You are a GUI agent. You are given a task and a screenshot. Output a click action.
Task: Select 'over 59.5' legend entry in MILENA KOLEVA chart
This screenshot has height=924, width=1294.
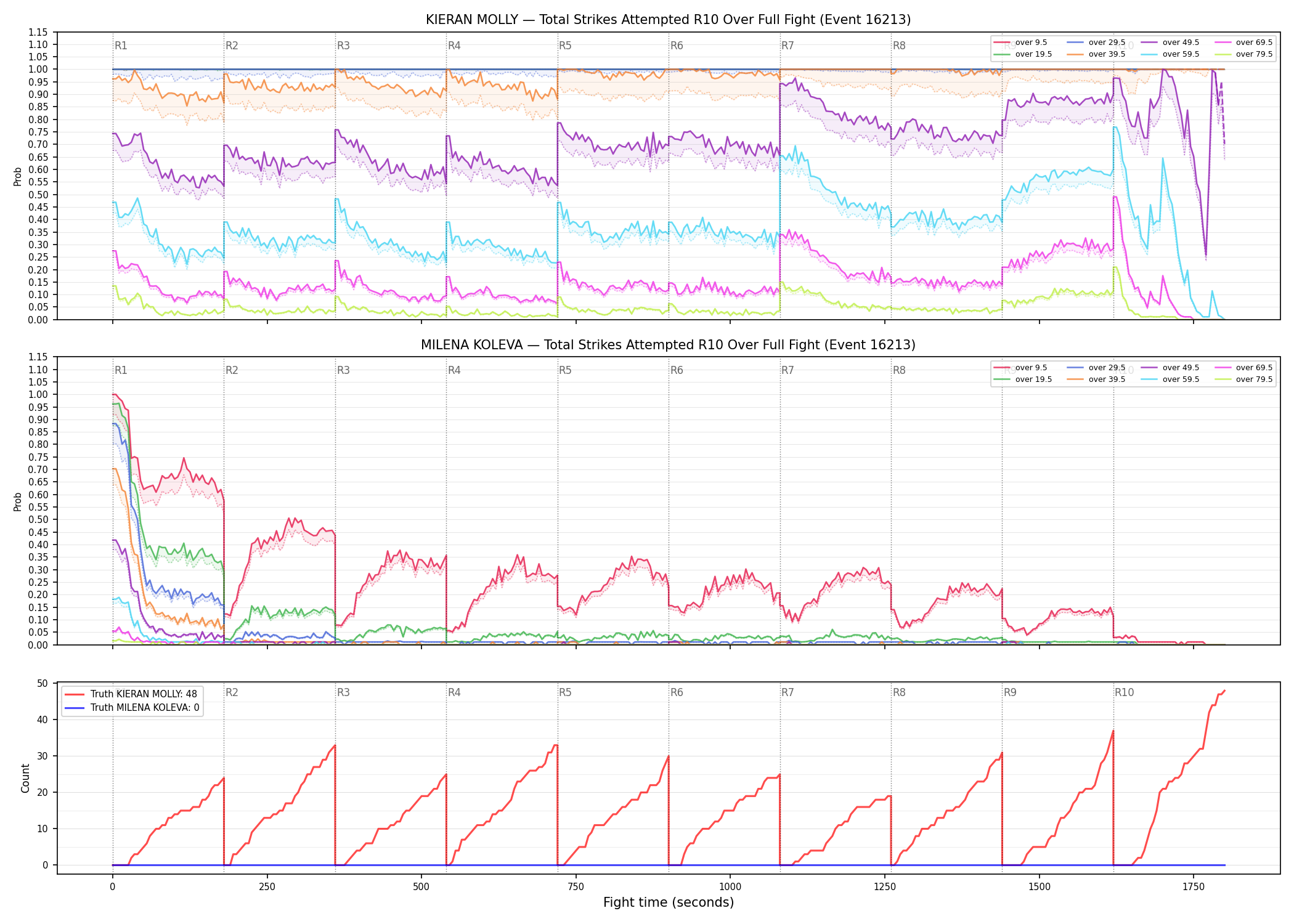(x=1170, y=379)
